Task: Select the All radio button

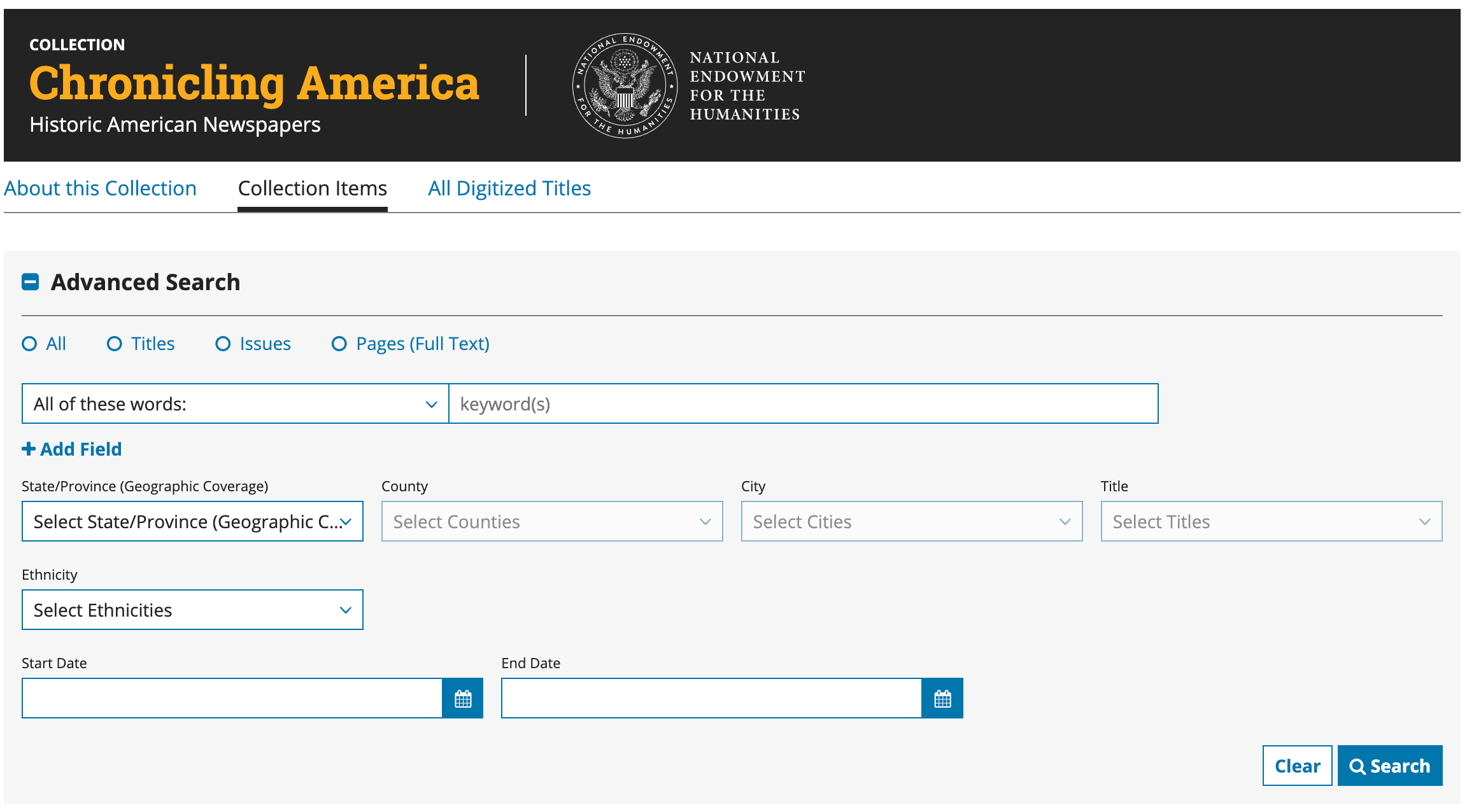Action: coord(29,344)
